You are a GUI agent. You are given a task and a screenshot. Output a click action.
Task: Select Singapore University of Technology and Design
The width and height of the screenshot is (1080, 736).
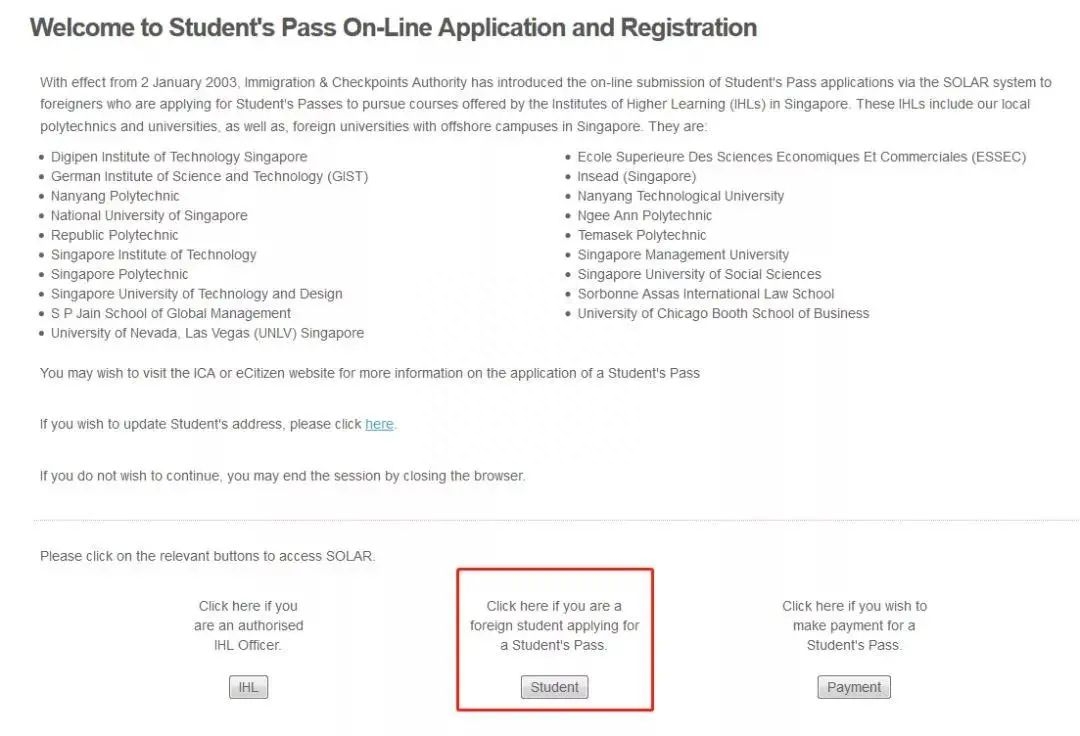coord(196,294)
